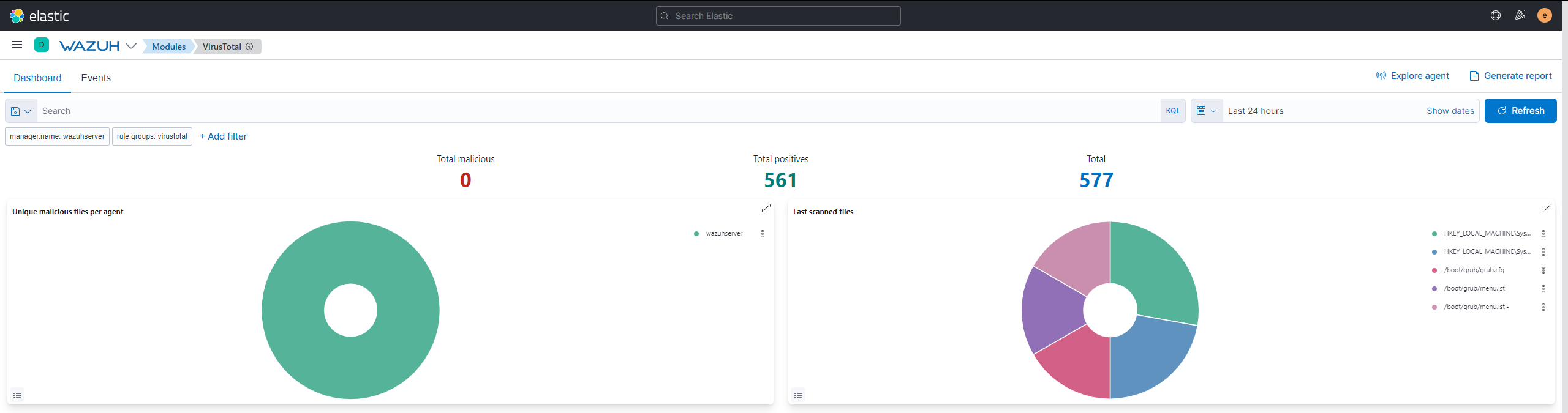The width and height of the screenshot is (1568, 413).
Task: Toggle the KQL query language switch
Action: pos(1172,111)
